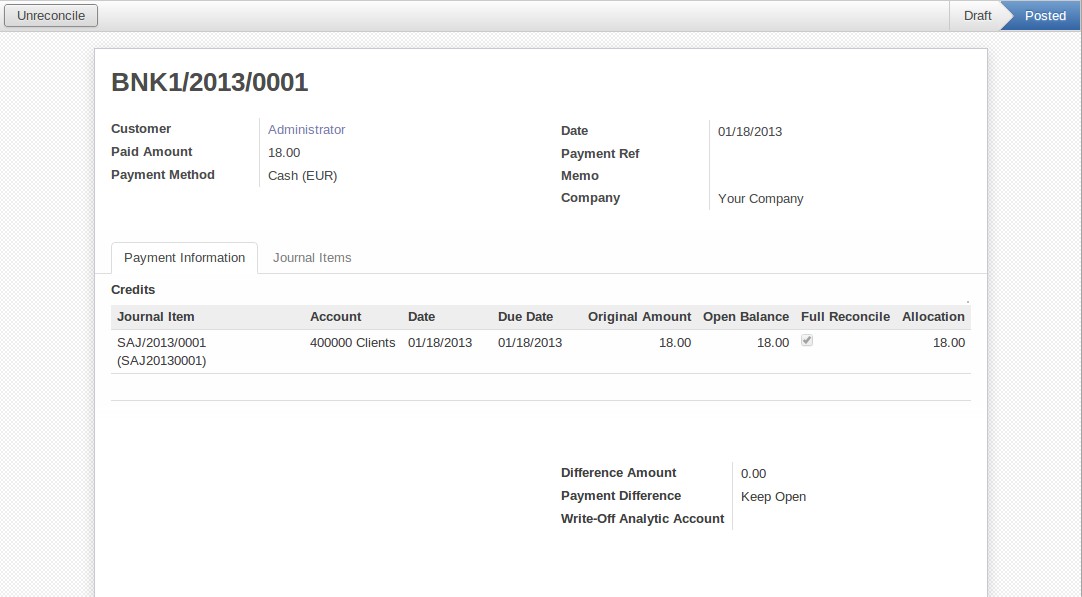Select the Draft status stage
Screen dimensions: 1082x597
coord(976,16)
